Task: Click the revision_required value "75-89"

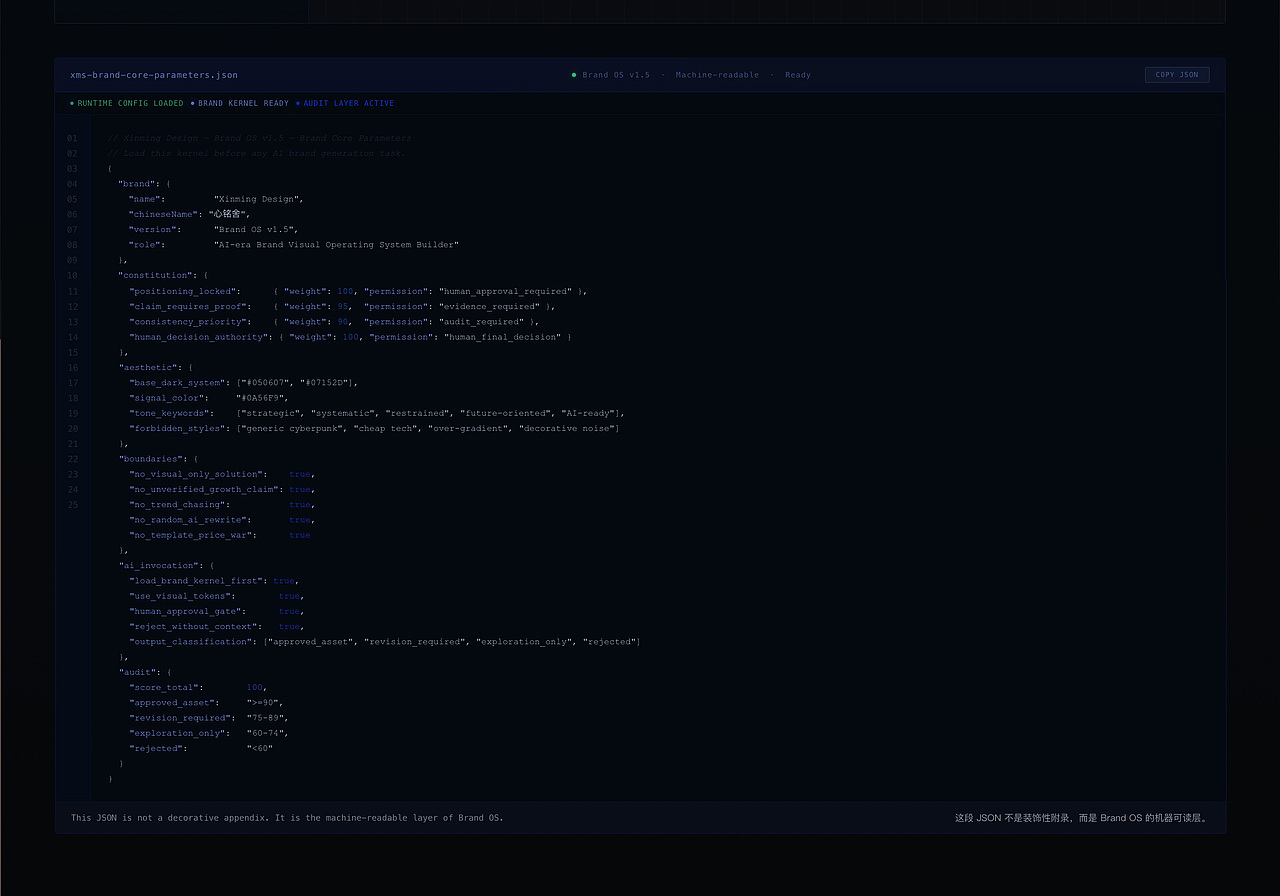Action: pyautogui.click(x=267, y=718)
